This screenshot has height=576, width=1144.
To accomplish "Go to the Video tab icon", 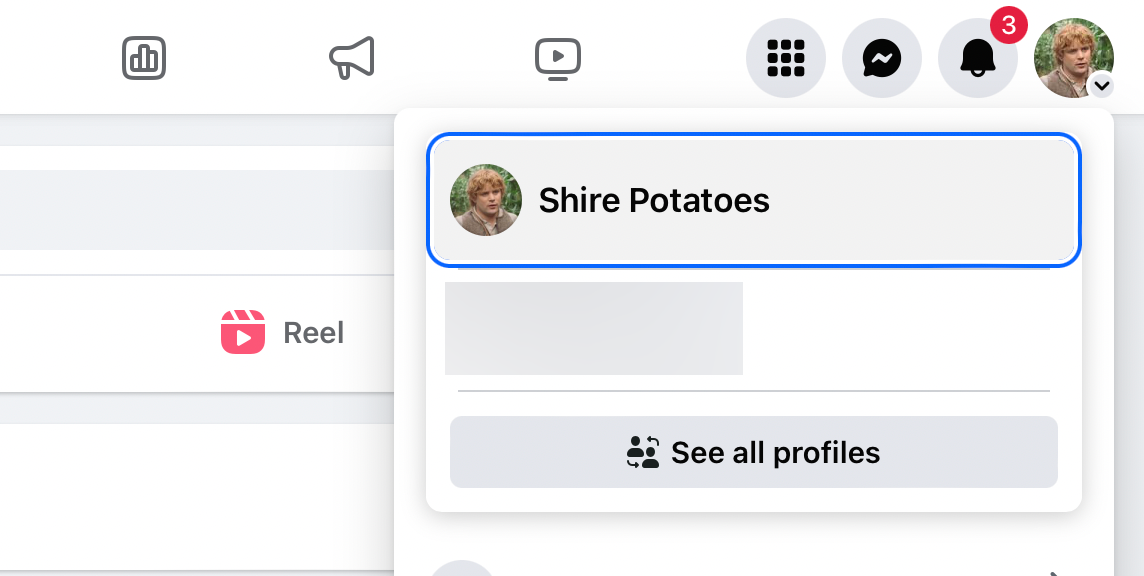I will [557, 58].
